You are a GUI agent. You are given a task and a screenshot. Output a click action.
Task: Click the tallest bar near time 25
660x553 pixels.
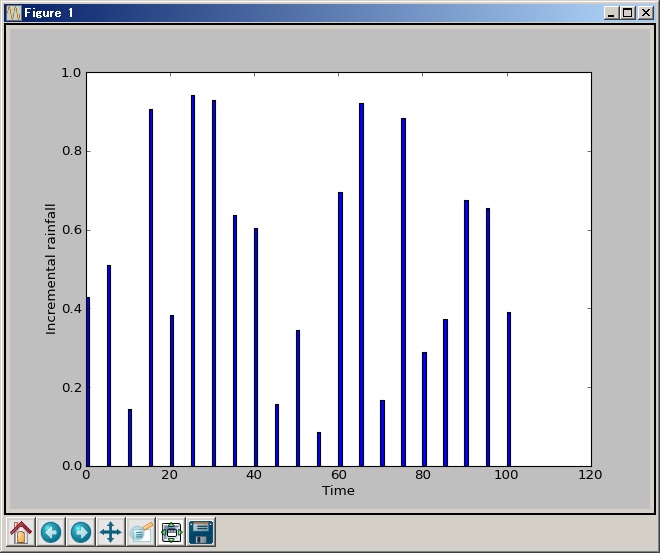[x=193, y=280]
